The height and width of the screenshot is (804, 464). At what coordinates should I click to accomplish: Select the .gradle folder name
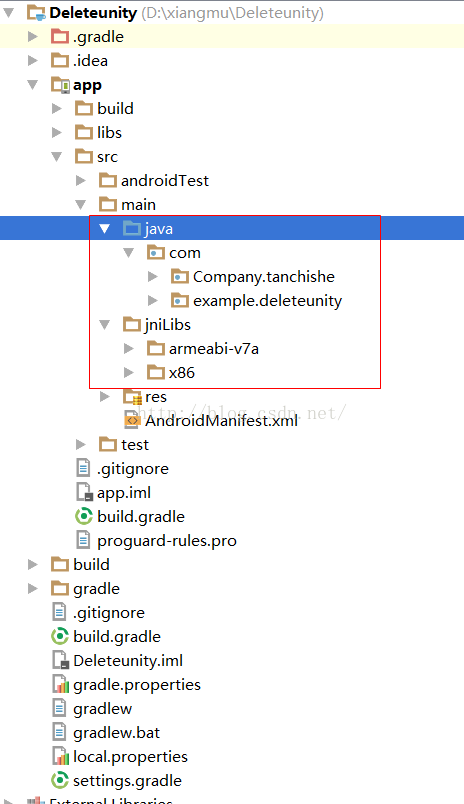pos(98,37)
